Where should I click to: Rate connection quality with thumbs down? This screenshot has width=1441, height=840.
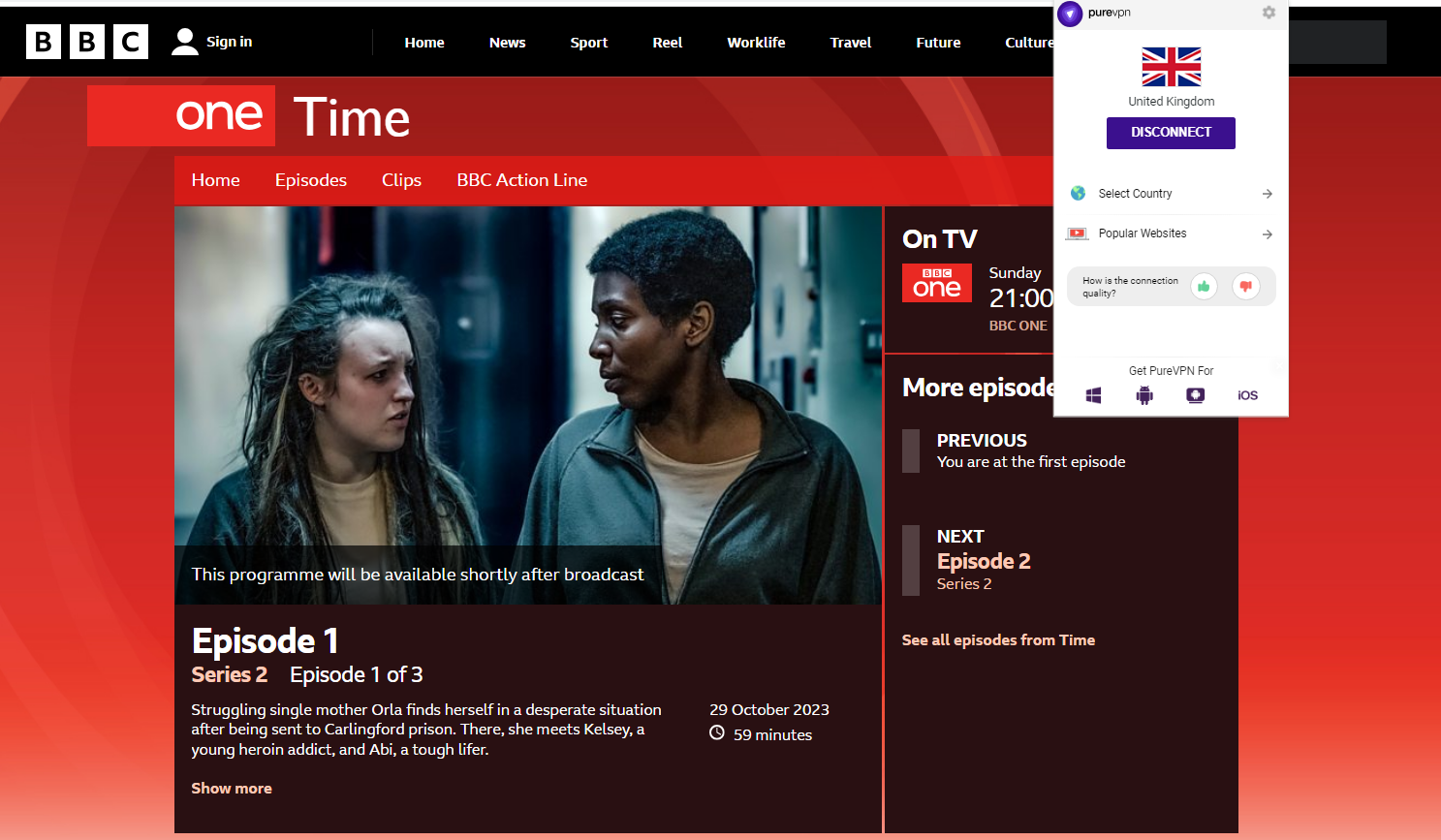pos(1246,286)
